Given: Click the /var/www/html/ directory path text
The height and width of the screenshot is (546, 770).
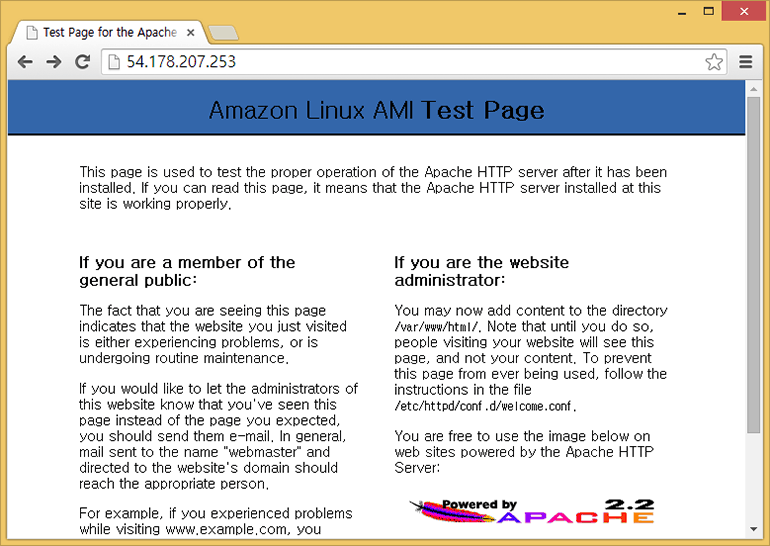Looking at the screenshot, I should (x=436, y=327).
